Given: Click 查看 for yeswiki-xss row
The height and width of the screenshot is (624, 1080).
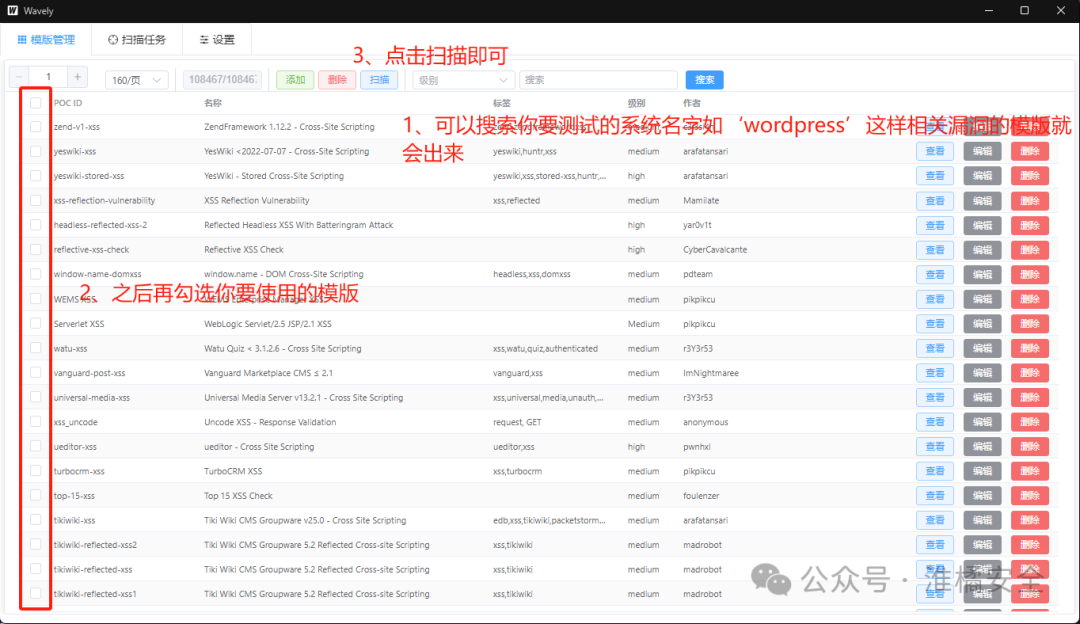Looking at the screenshot, I should 935,152.
